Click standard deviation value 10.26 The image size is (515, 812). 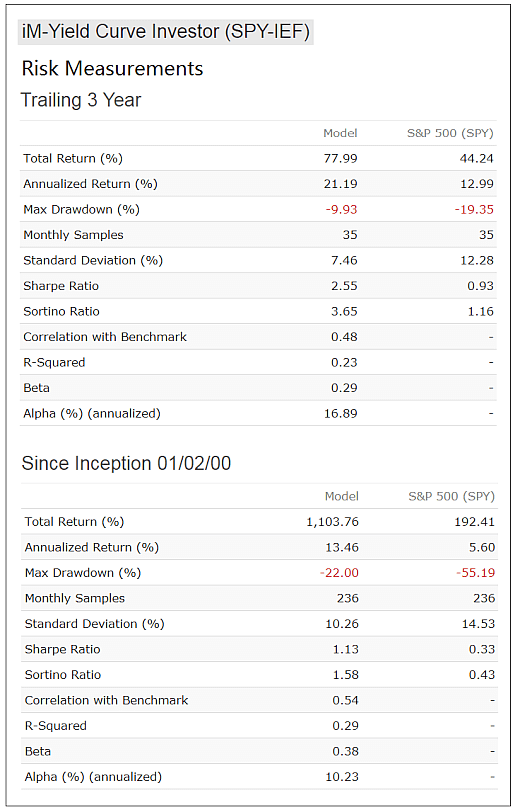click(x=342, y=624)
